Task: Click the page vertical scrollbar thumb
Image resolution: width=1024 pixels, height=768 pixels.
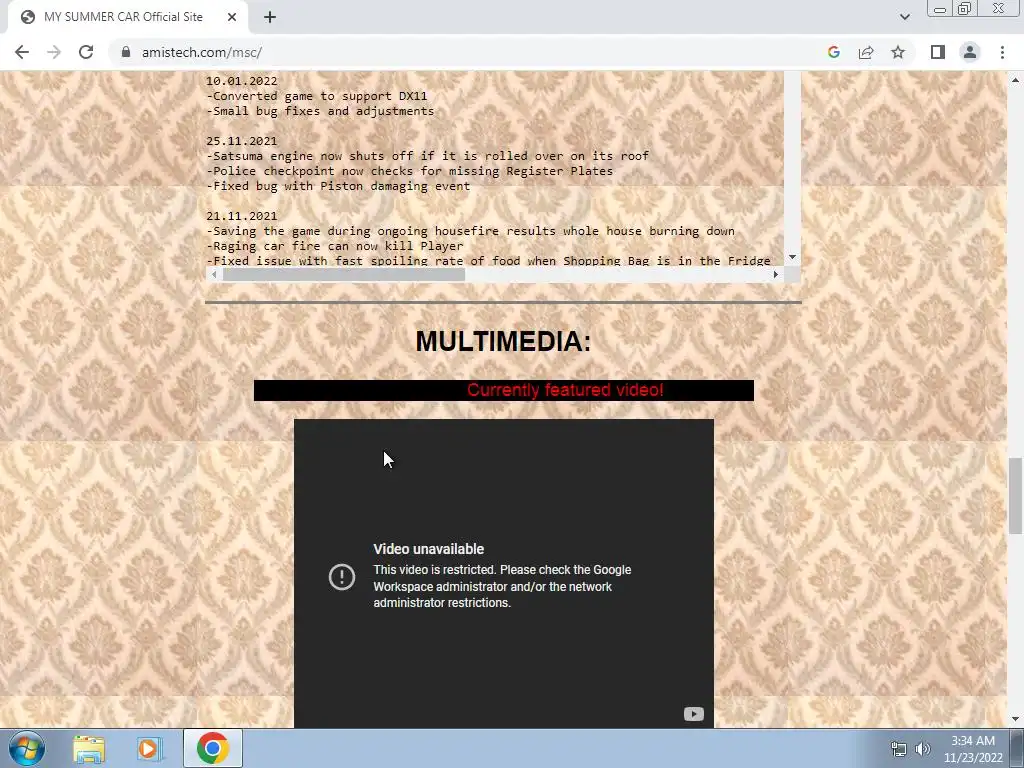Action: point(1015,496)
